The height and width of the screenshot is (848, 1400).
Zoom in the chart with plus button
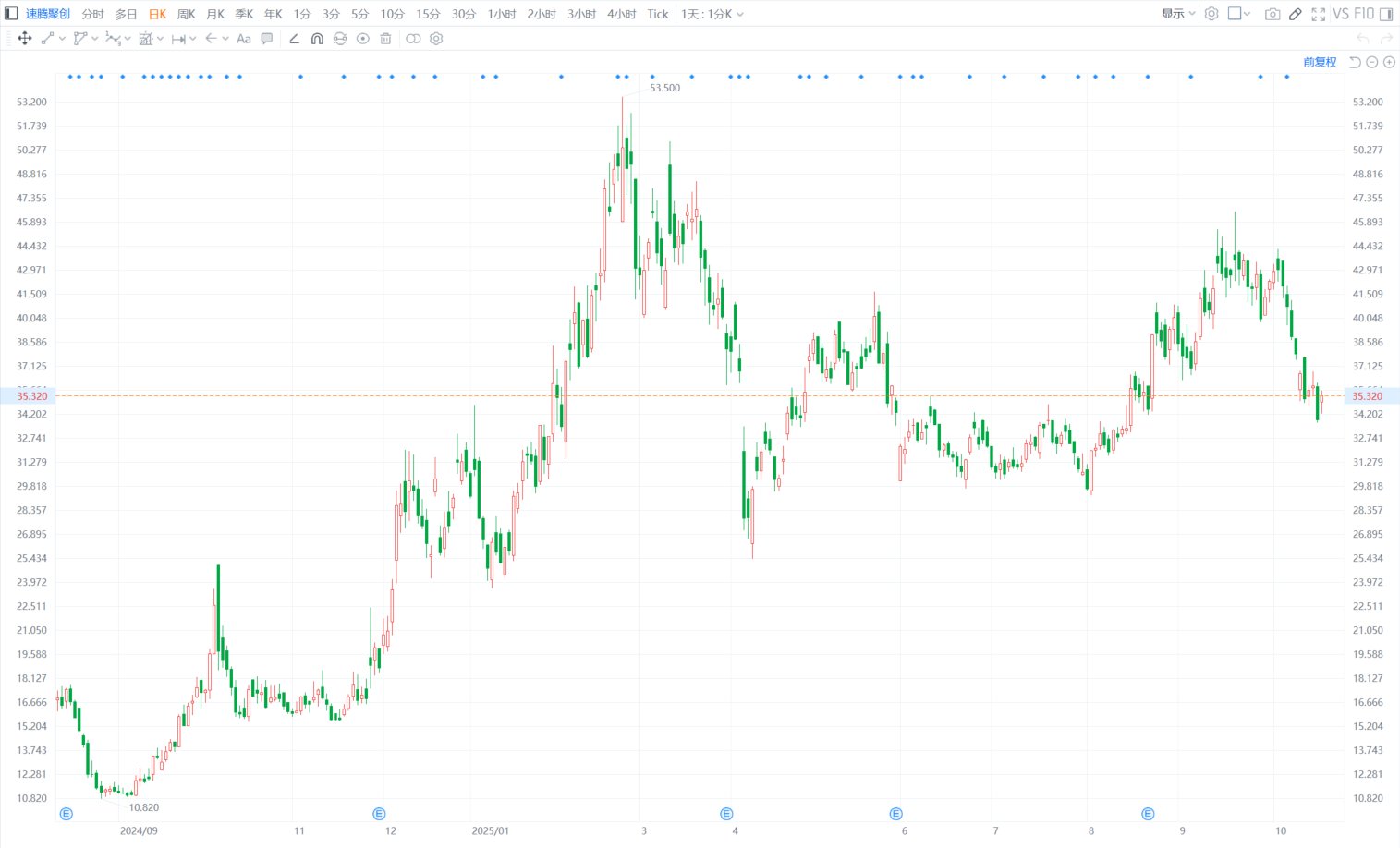pos(1389,62)
